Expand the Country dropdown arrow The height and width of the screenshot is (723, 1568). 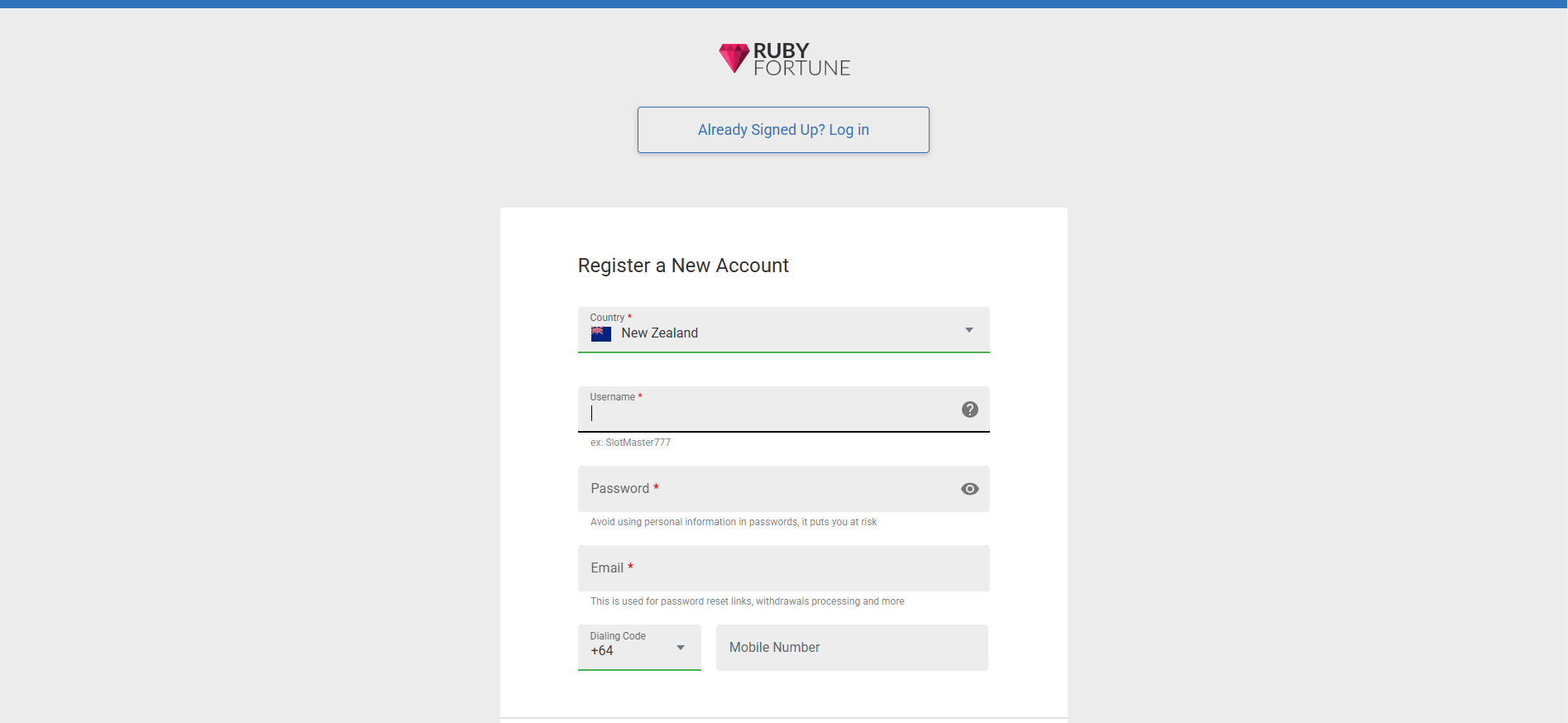pyautogui.click(x=968, y=330)
